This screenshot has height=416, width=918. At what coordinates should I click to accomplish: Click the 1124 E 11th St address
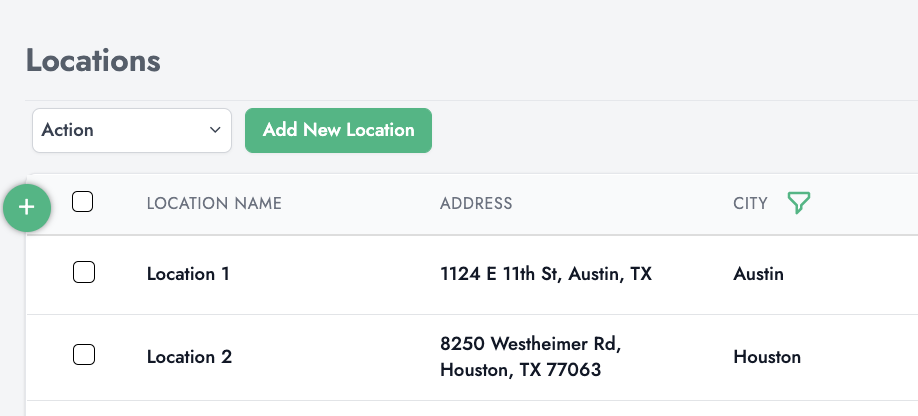coord(545,274)
